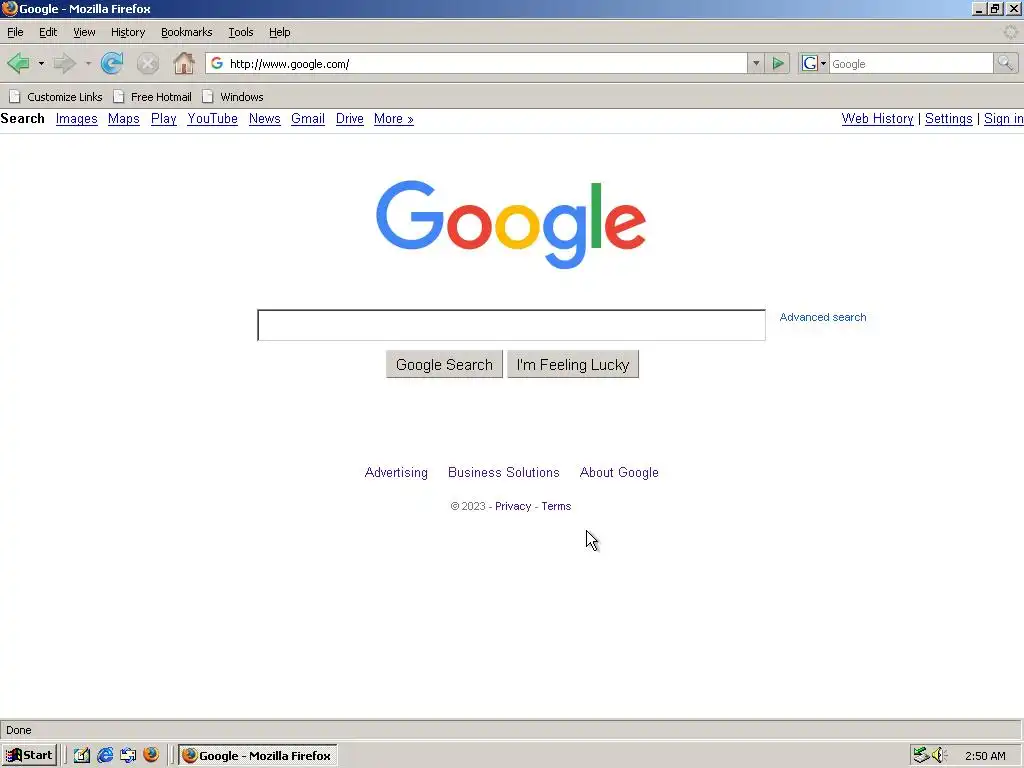1024x768 pixels.
Task: Open the Home page icon
Action: tap(184, 63)
